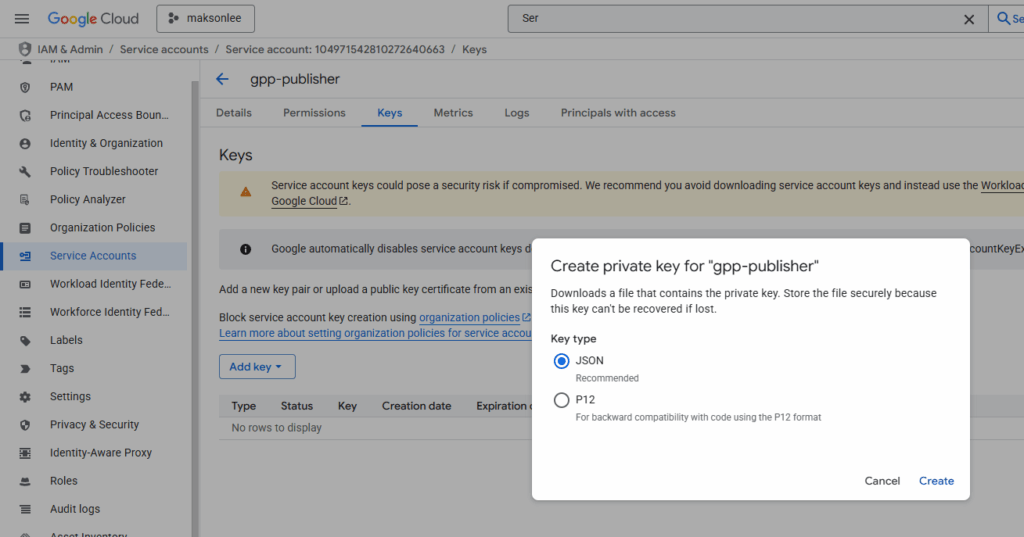Expand the Add key dropdown
This screenshot has height=537, width=1024.
coord(256,367)
